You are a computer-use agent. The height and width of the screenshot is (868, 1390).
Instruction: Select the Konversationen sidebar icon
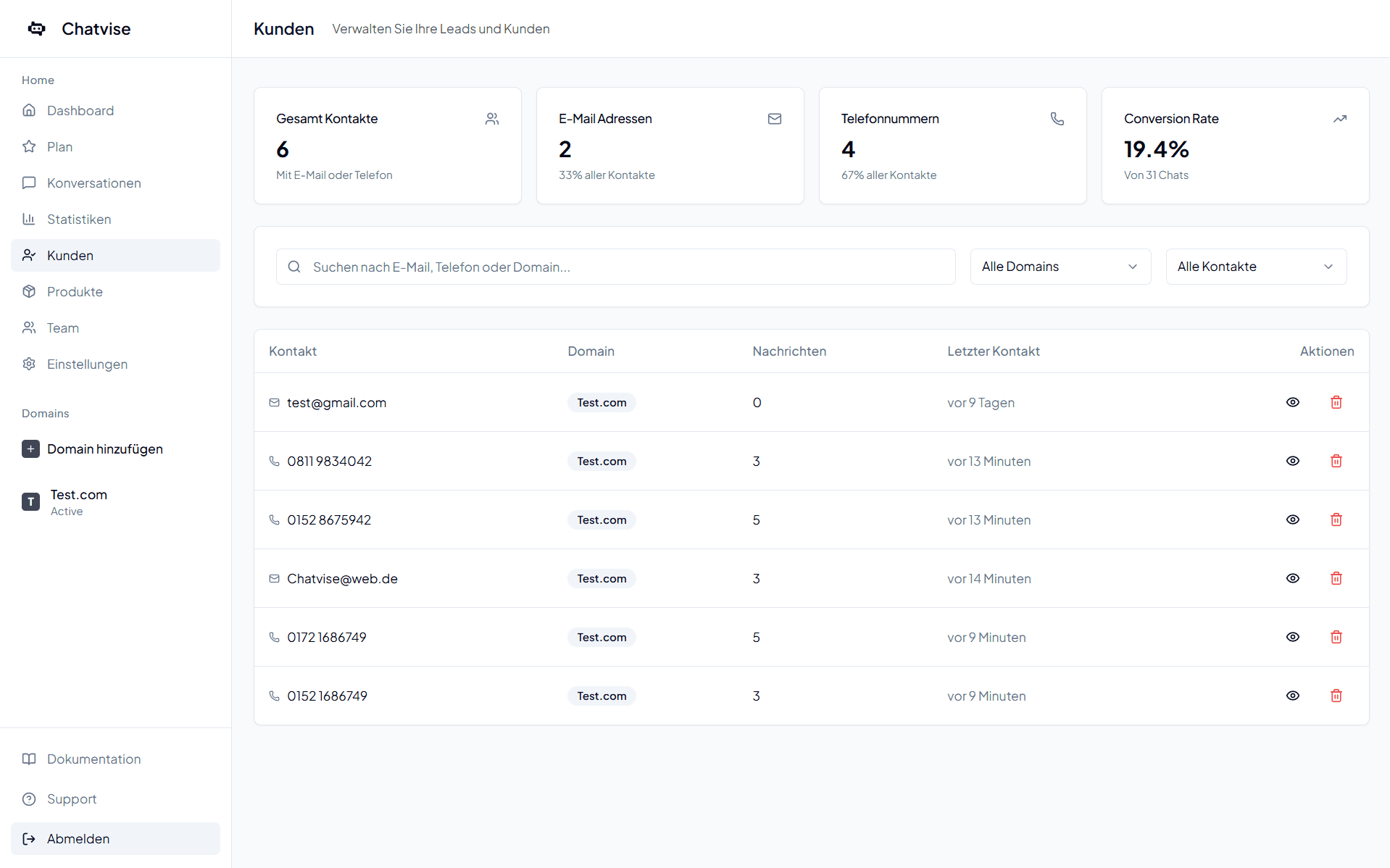pyautogui.click(x=29, y=183)
